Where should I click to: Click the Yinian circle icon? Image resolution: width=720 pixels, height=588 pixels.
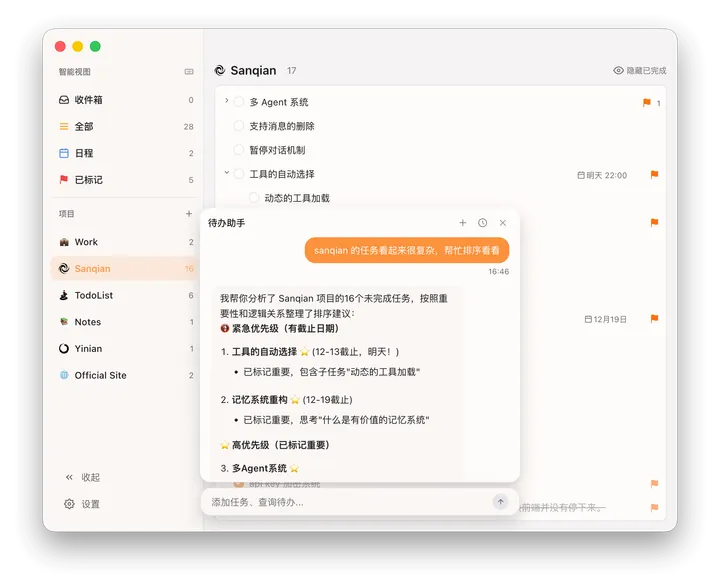click(x=64, y=348)
